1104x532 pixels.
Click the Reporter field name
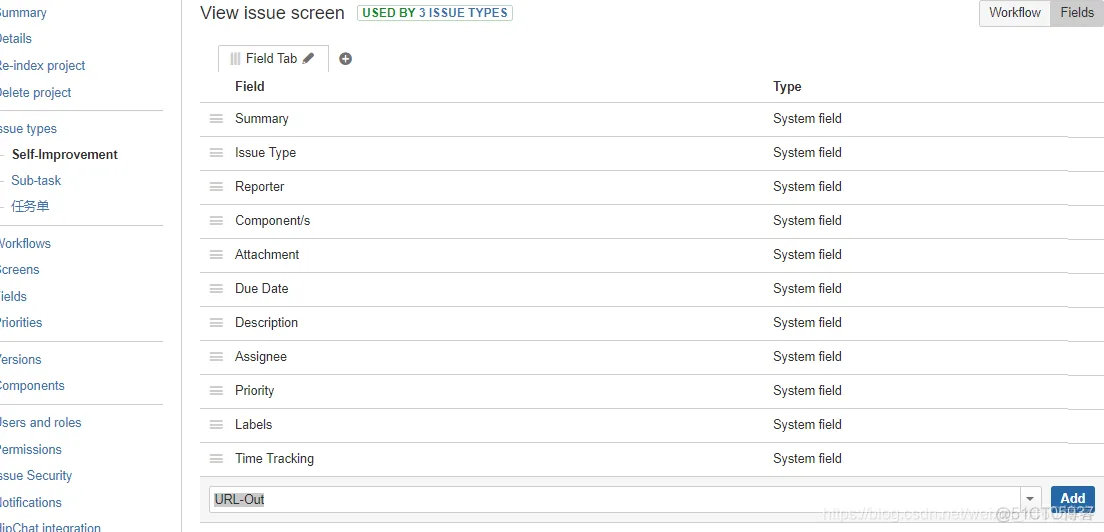[x=260, y=186]
